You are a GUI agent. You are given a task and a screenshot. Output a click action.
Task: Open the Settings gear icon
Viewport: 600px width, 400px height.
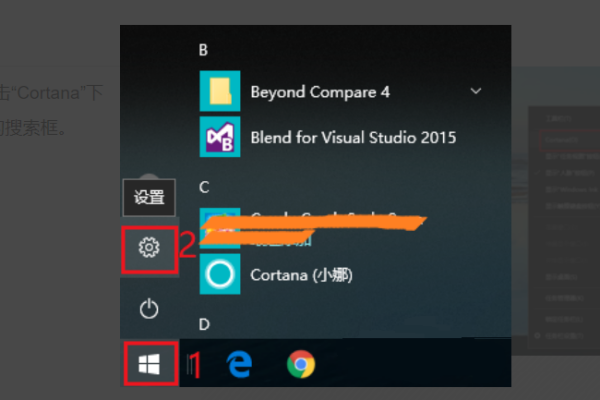[x=149, y=248]
